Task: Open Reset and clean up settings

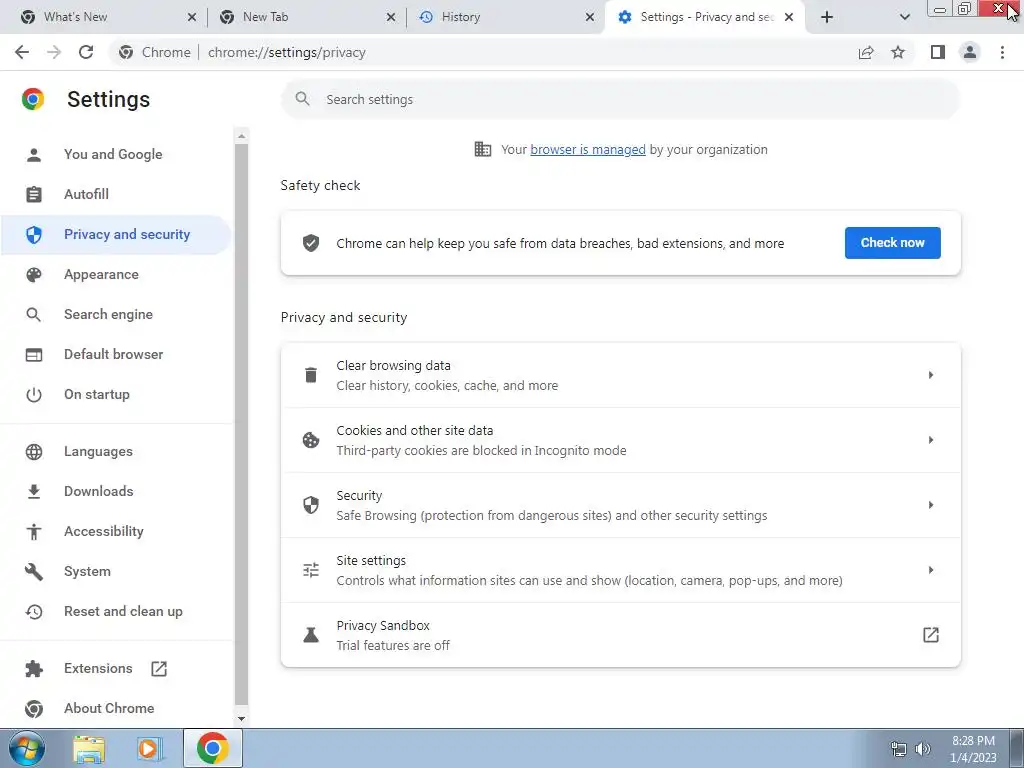Action: pyautogui.click(x=116, y=611)
